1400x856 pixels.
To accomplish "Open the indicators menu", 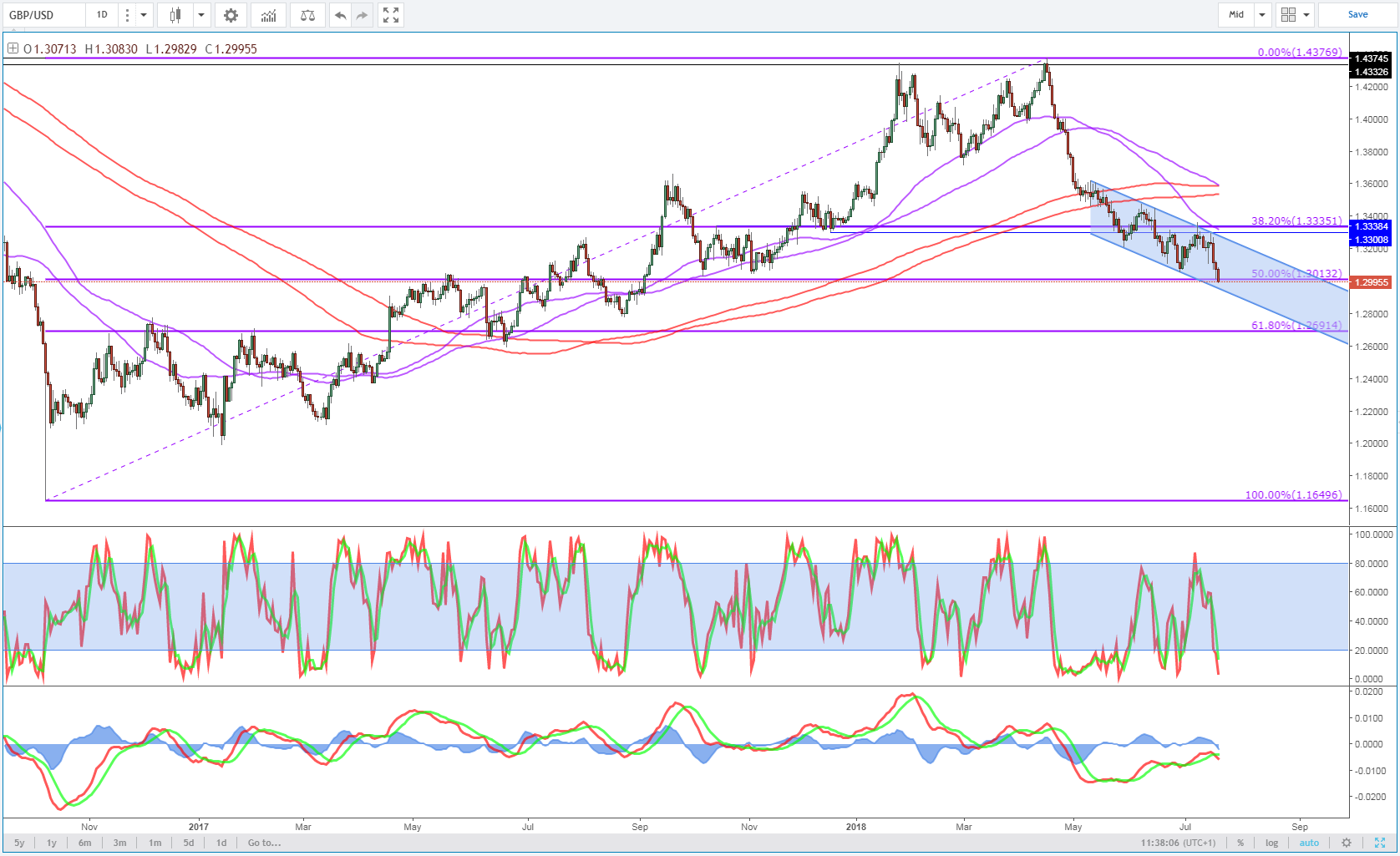I will coord(268,15).
